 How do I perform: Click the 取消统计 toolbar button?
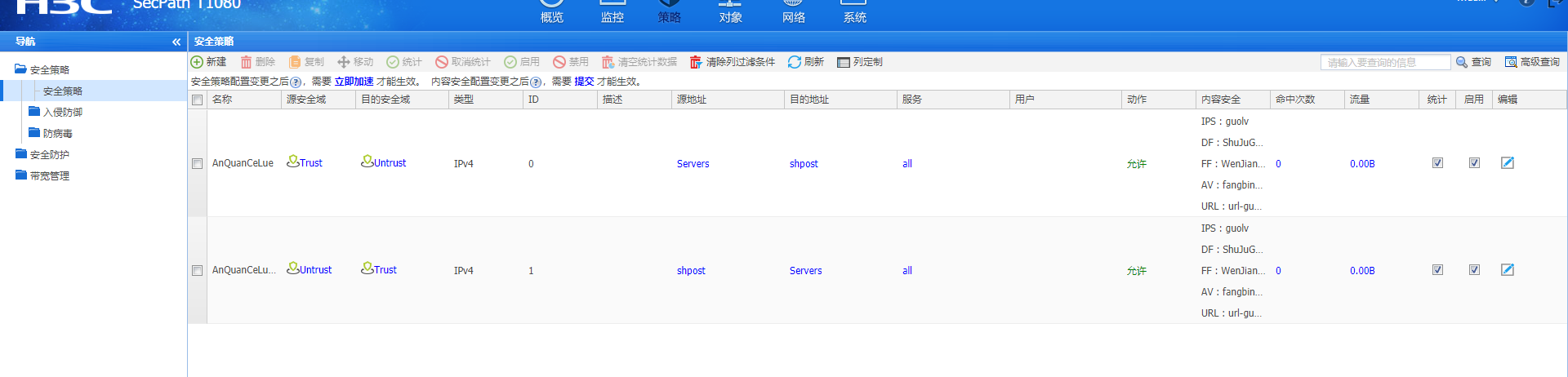[x=463, y=62]
